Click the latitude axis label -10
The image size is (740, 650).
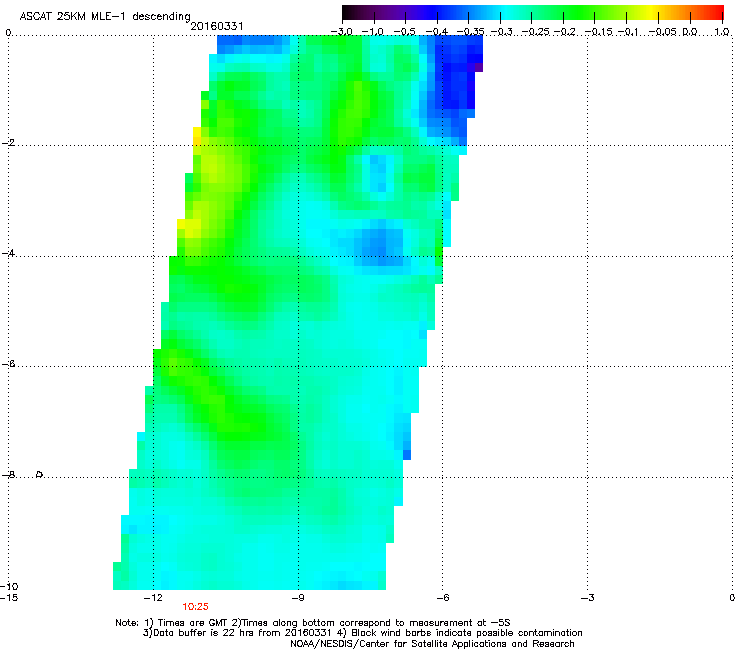point(9,586)
